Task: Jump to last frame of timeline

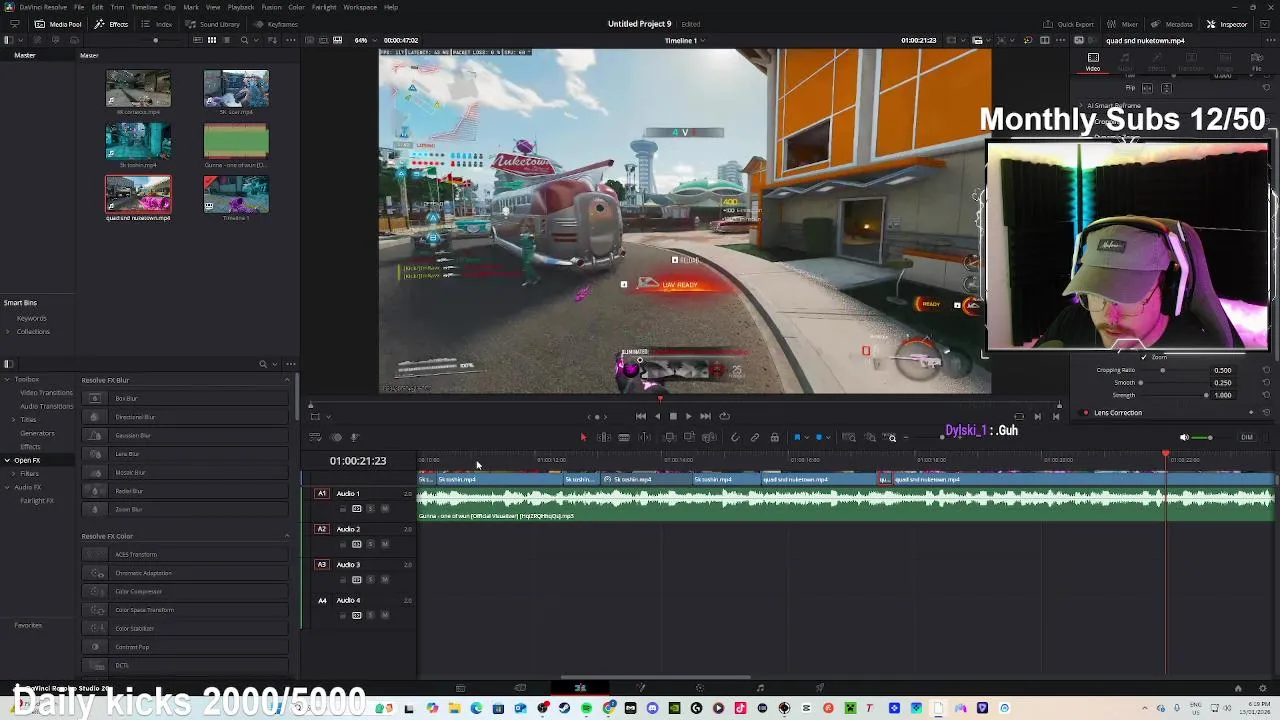Action: click(x=705, y=416)
